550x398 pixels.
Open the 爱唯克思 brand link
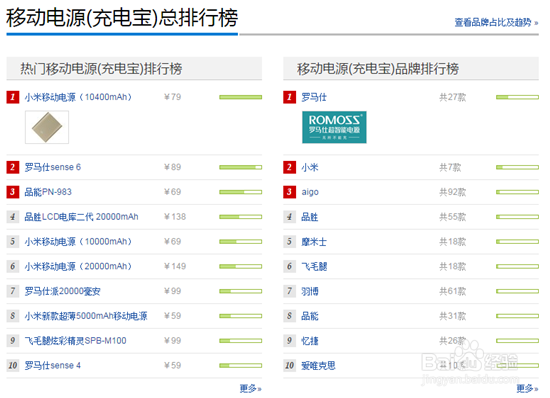(318, 366)
